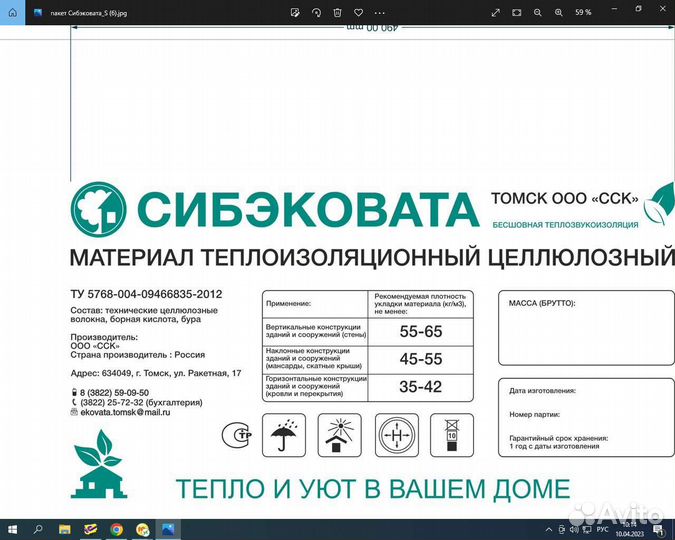The width and height of the screenshot is (675, 540).
Task: Click the ТОМСК ООО «ССК» text
Action: [565, 199]
